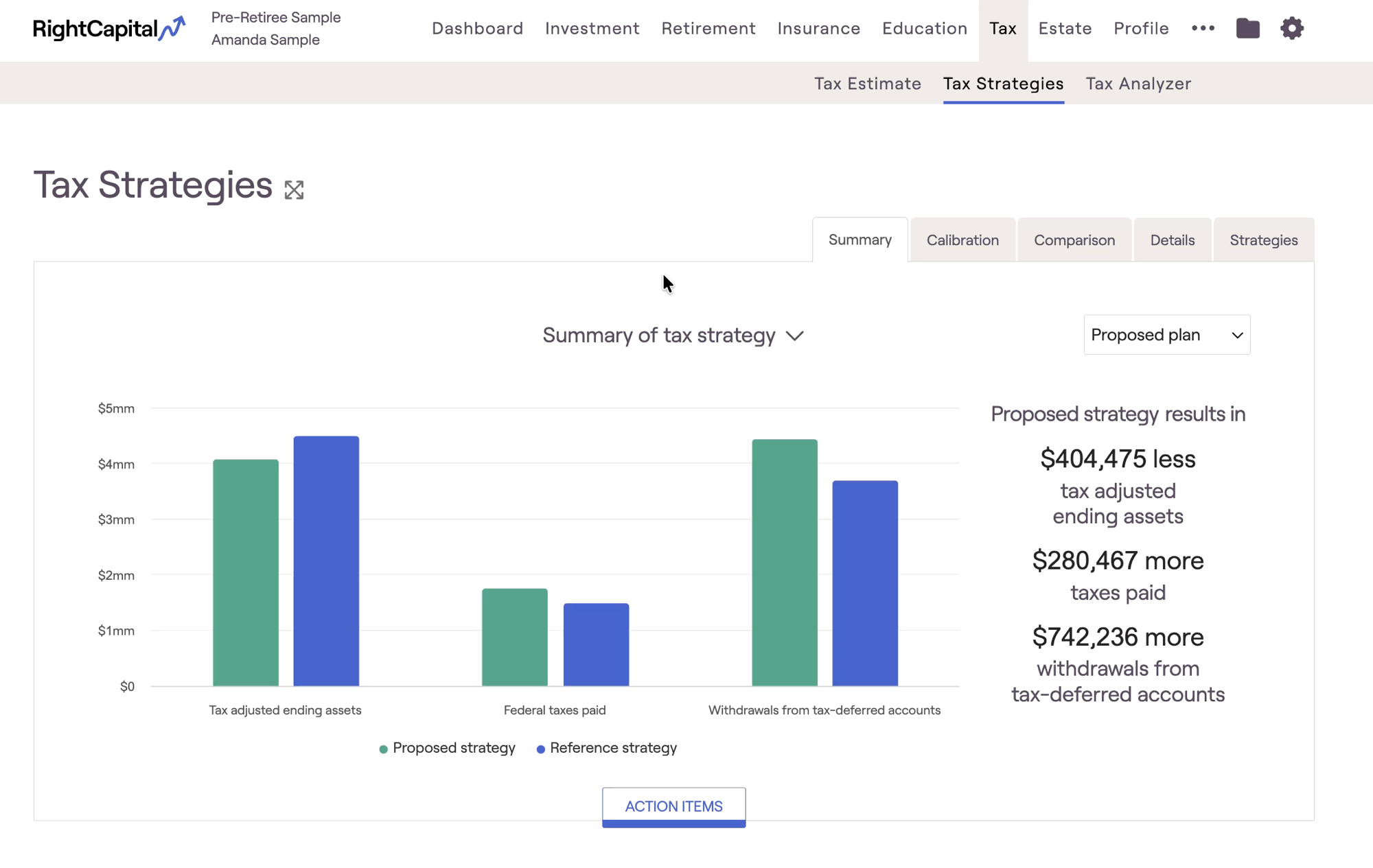Open the Strategies tab
The width and height of the screenshot is (1373, 868).
1263,240
